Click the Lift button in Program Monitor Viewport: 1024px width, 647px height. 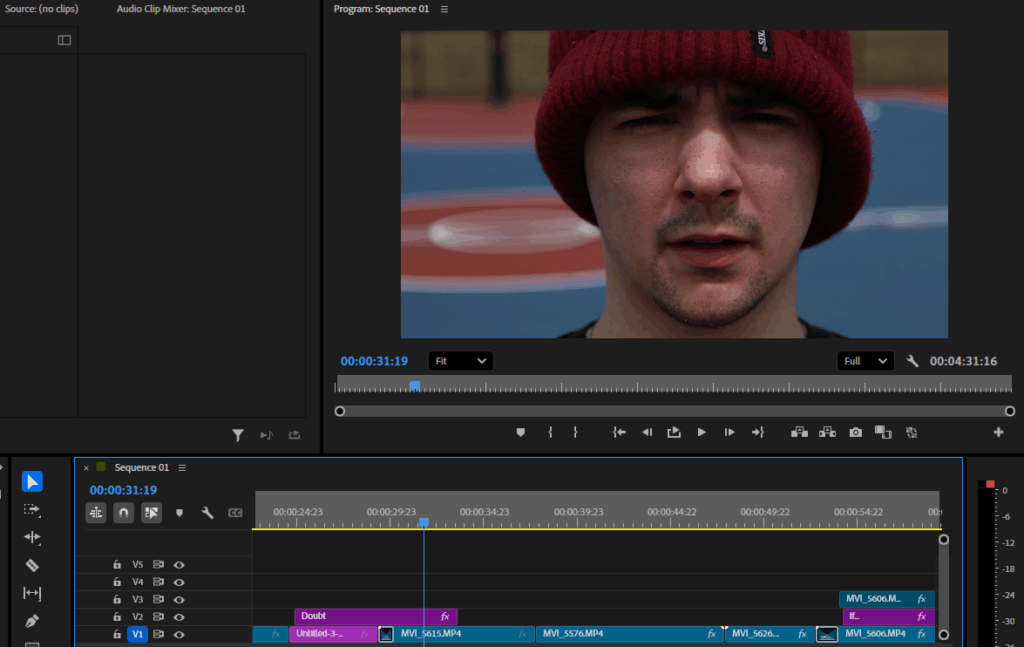(799, 432)
